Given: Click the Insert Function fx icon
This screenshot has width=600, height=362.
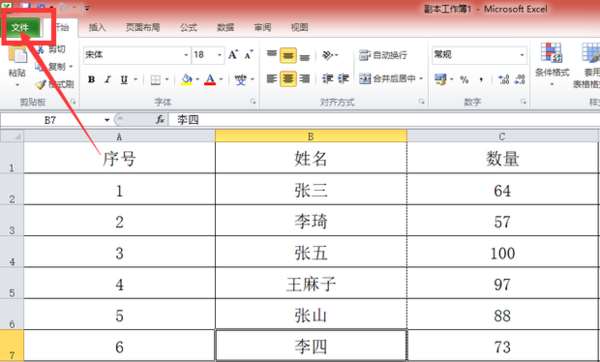Looking at the screenshot, I should (160, 120).
